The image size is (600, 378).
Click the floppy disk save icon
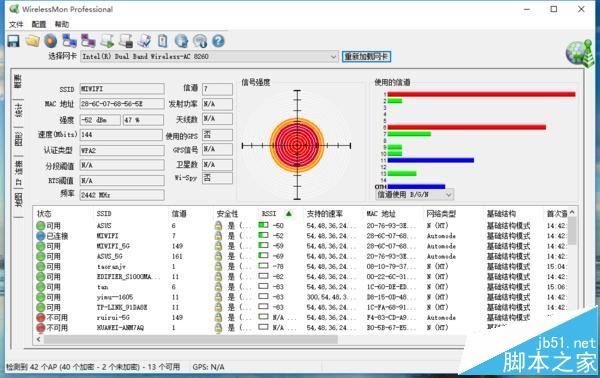pyautogui.click(x=13, y=41)
